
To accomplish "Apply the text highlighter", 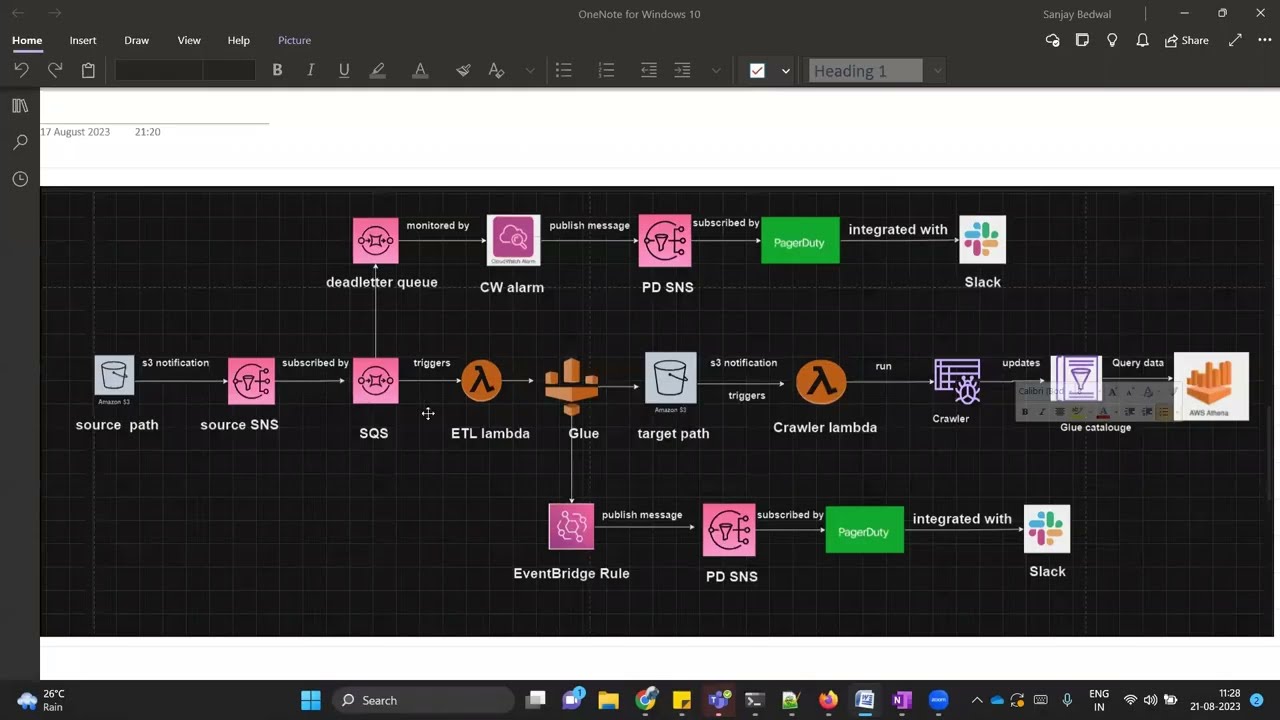I will coord(377,70).
